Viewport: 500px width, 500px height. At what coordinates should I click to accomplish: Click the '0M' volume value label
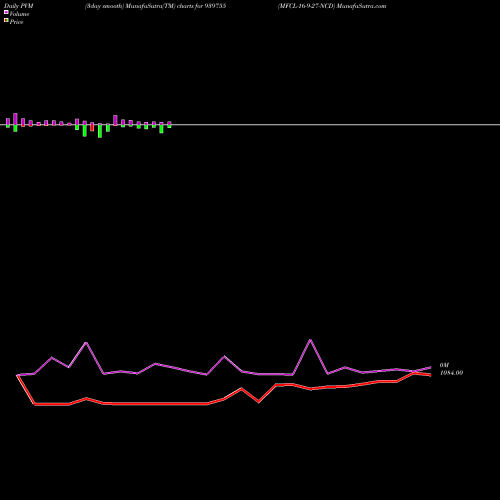pyautogui.click(x=444, y=365)
